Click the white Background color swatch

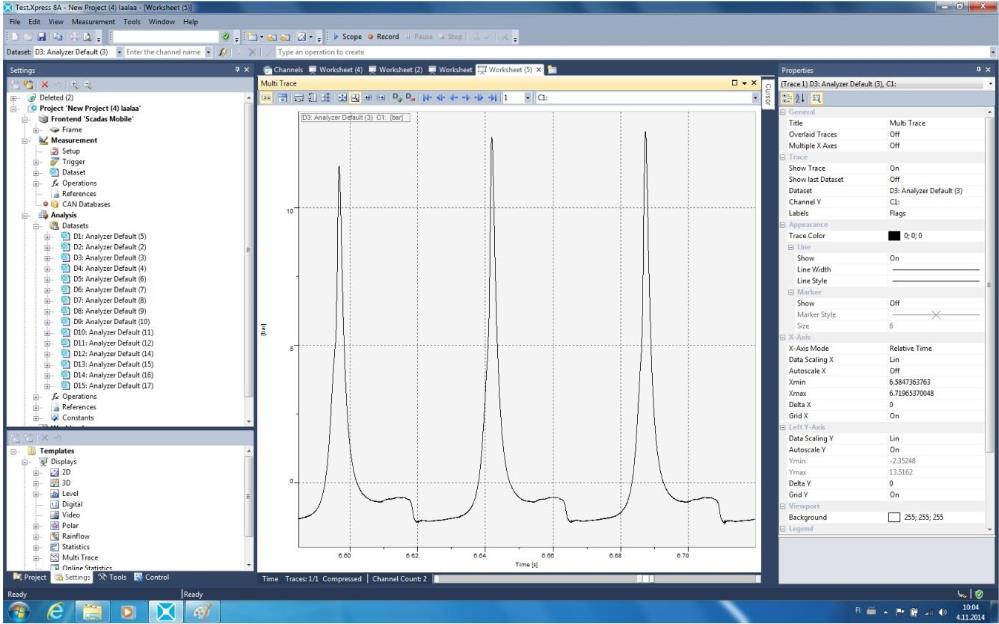point(894,518)
